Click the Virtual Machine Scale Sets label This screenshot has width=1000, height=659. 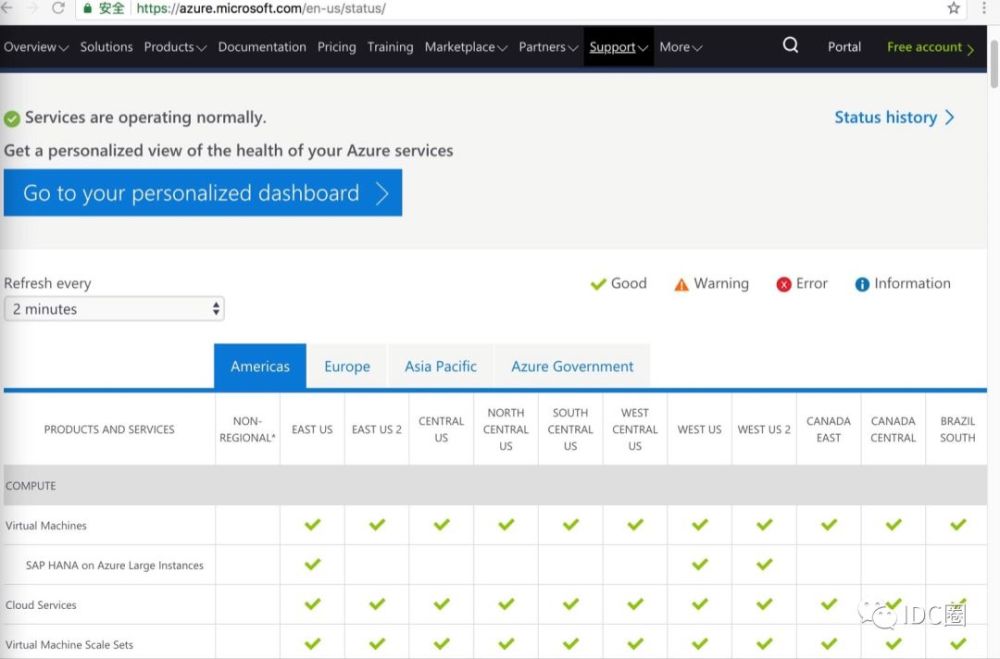click(70, 645)
